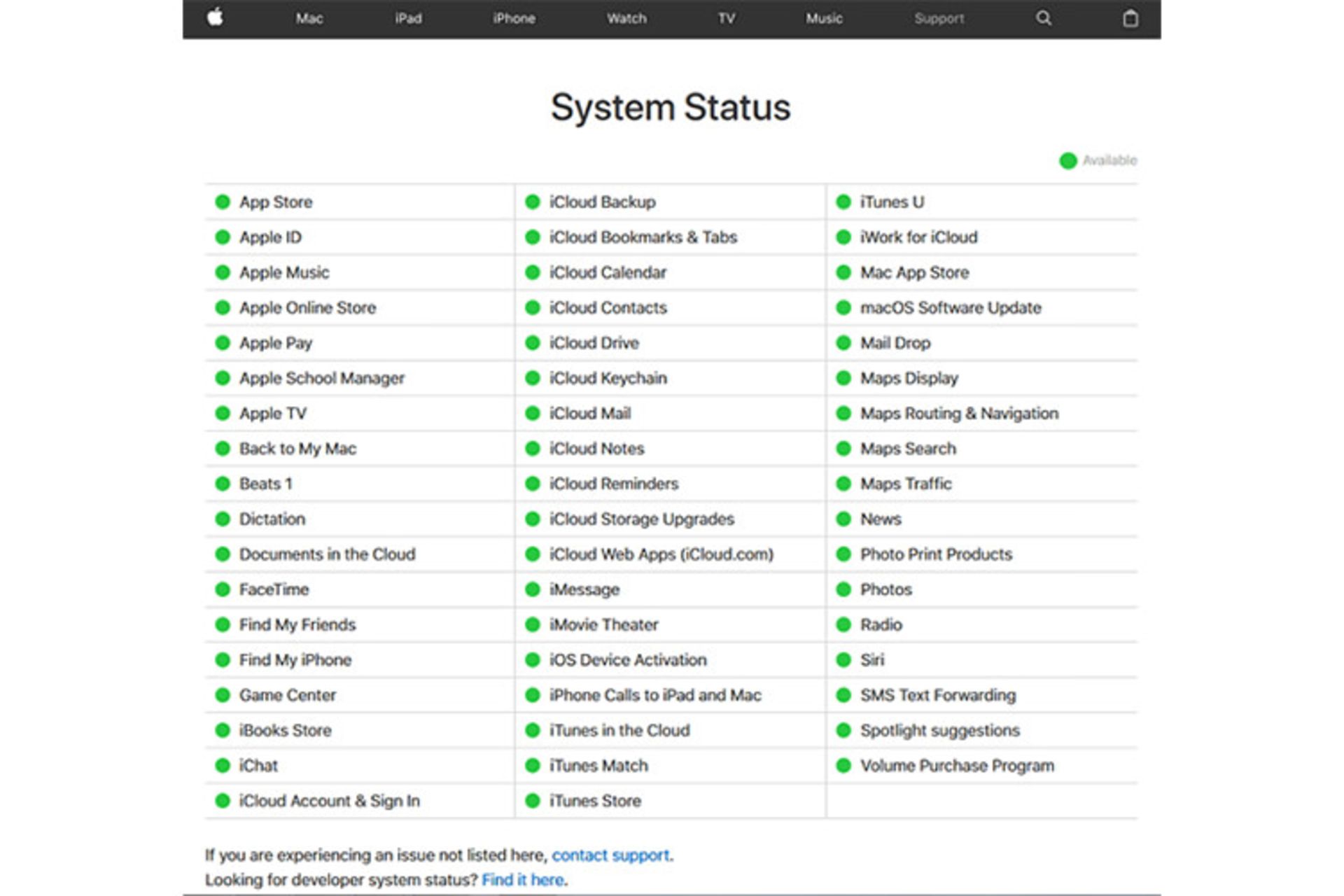Click green status dot beside App Store

point(223,202)
